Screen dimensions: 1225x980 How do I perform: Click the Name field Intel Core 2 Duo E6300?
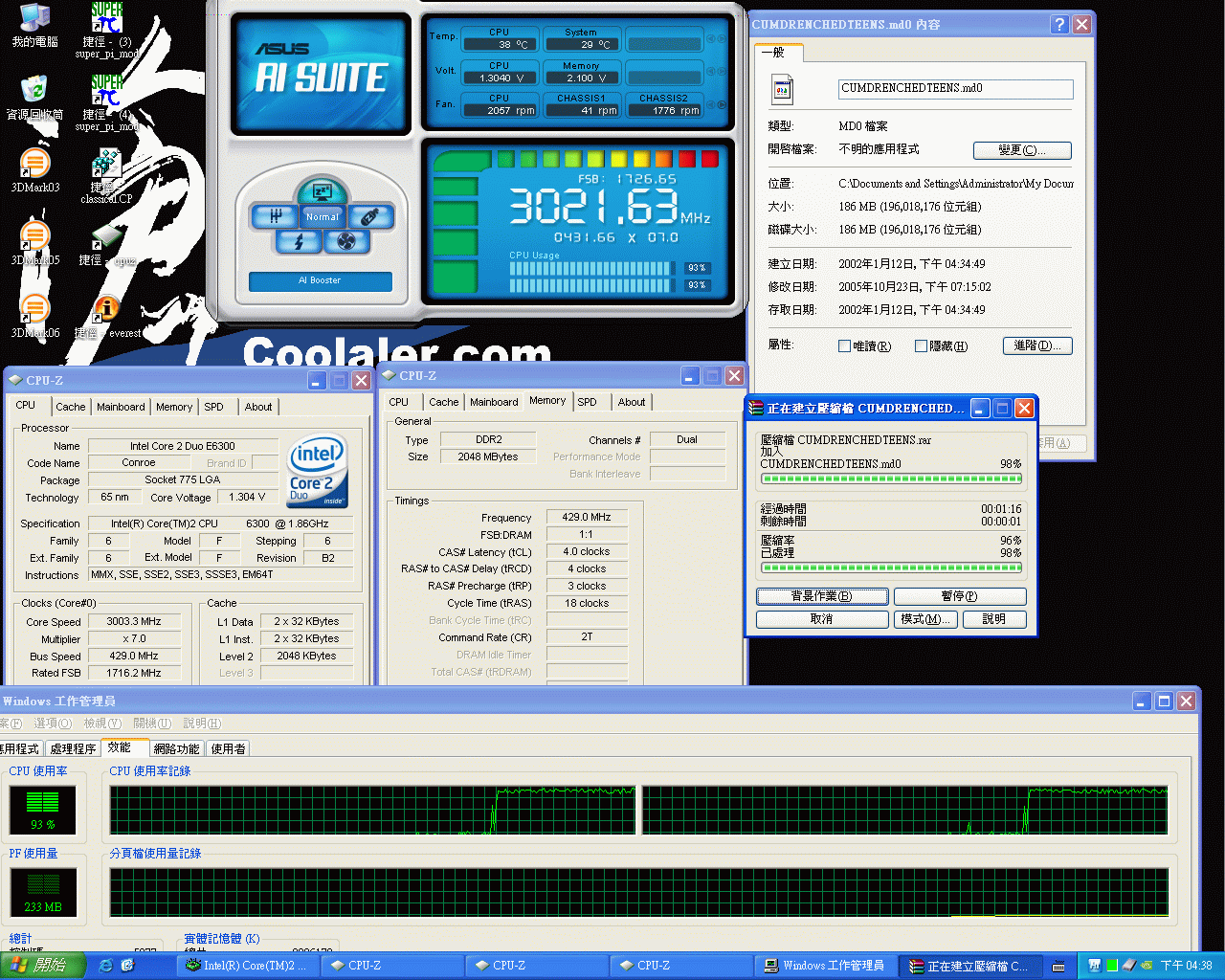pyautogui.click(x=183, y=446)
